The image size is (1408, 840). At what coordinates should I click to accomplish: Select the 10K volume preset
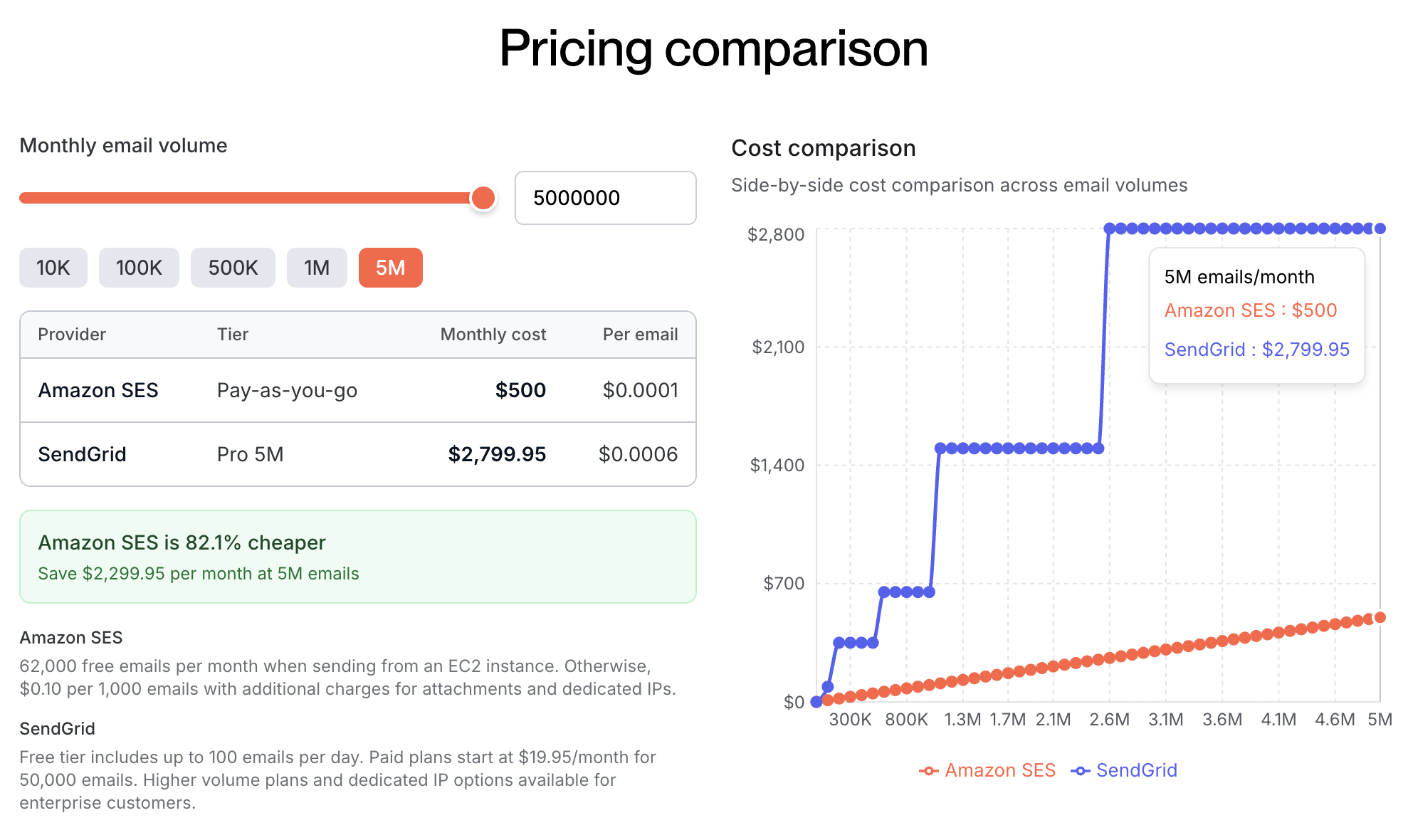53,268
